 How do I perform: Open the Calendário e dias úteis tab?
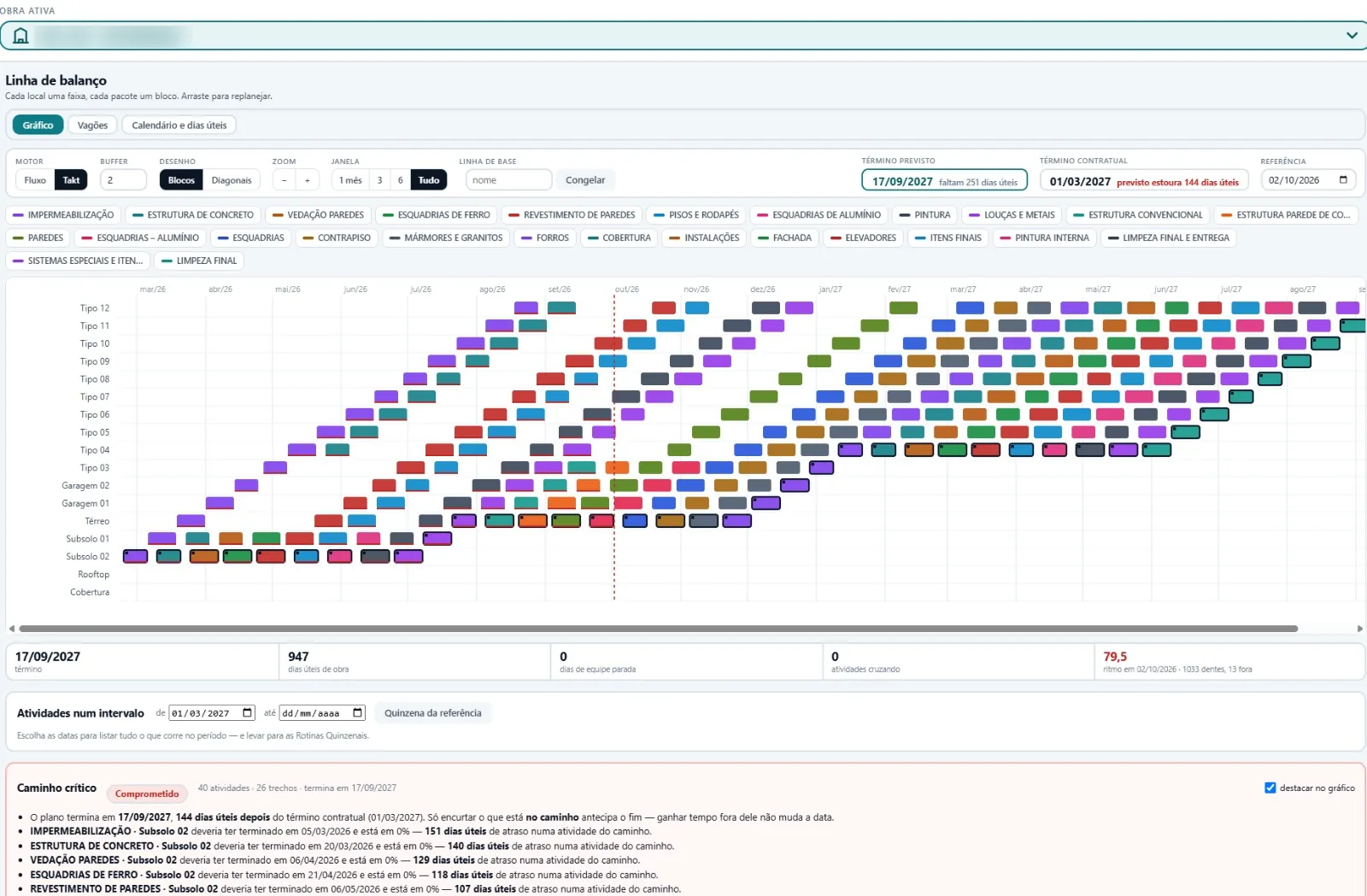[179, 126]
